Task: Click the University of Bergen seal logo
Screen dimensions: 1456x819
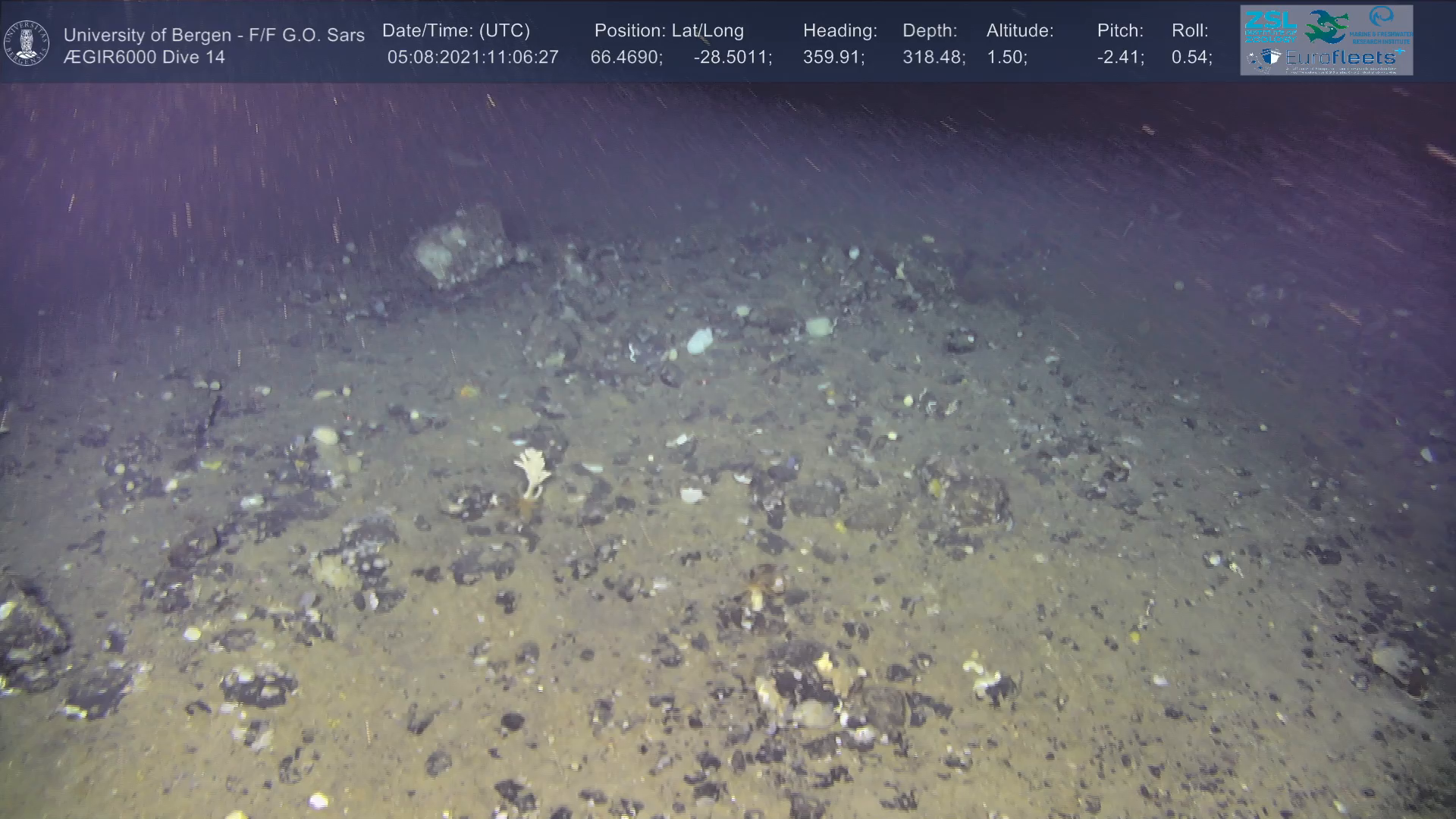Action: tap(27, 43)
